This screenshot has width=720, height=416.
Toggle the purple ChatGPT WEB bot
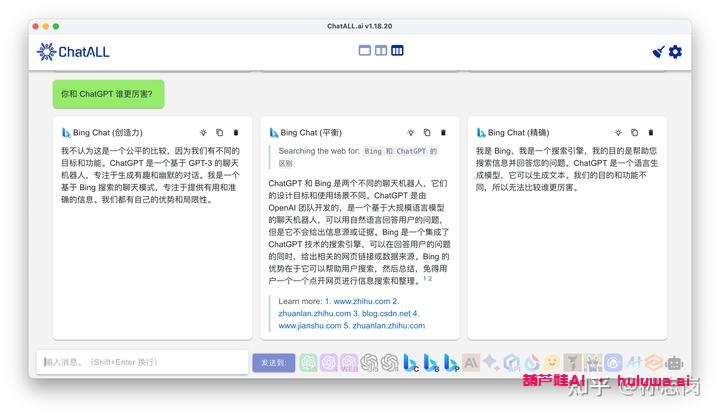pos(349,363)
